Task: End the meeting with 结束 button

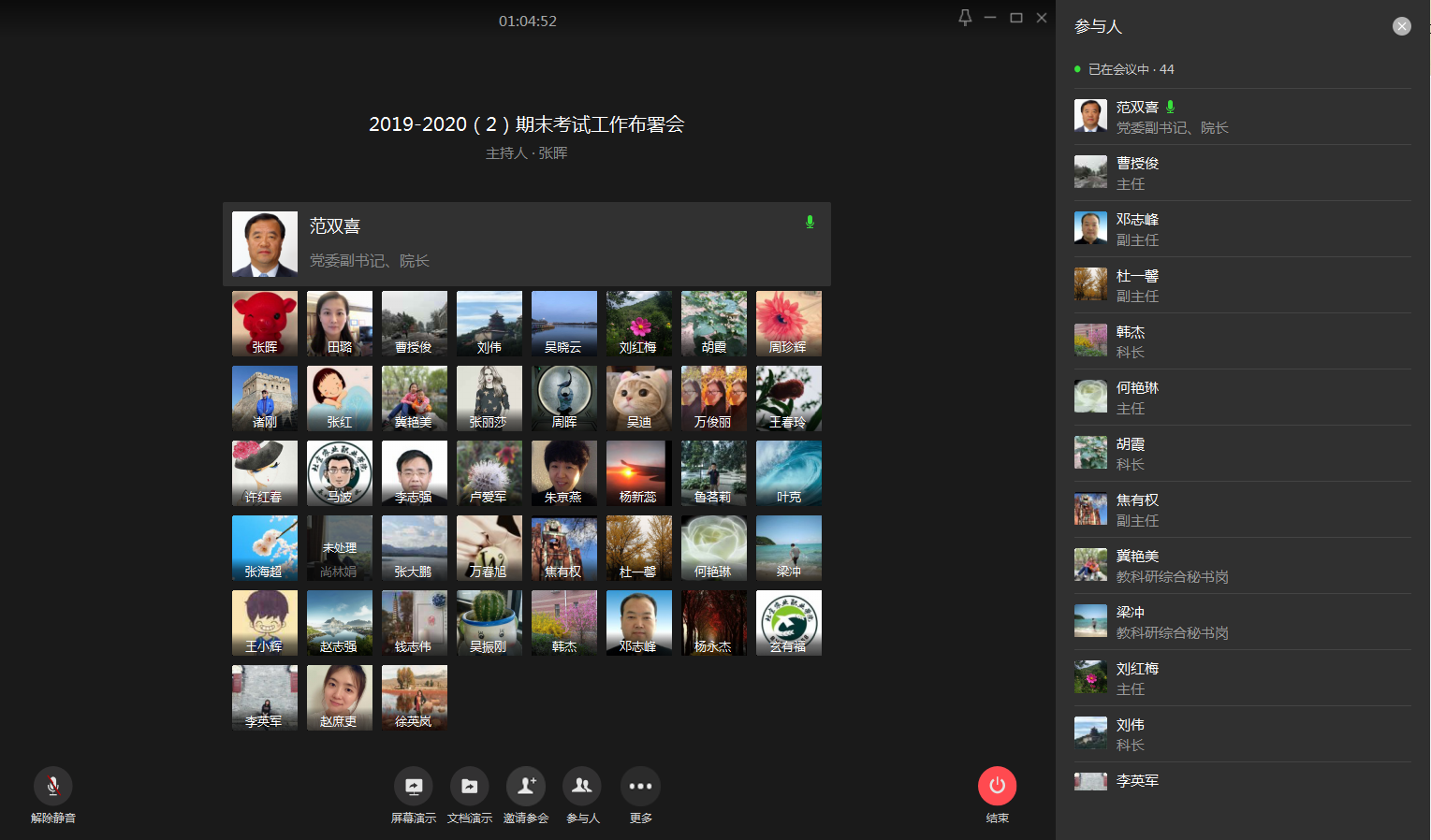Action: [997, 787]
